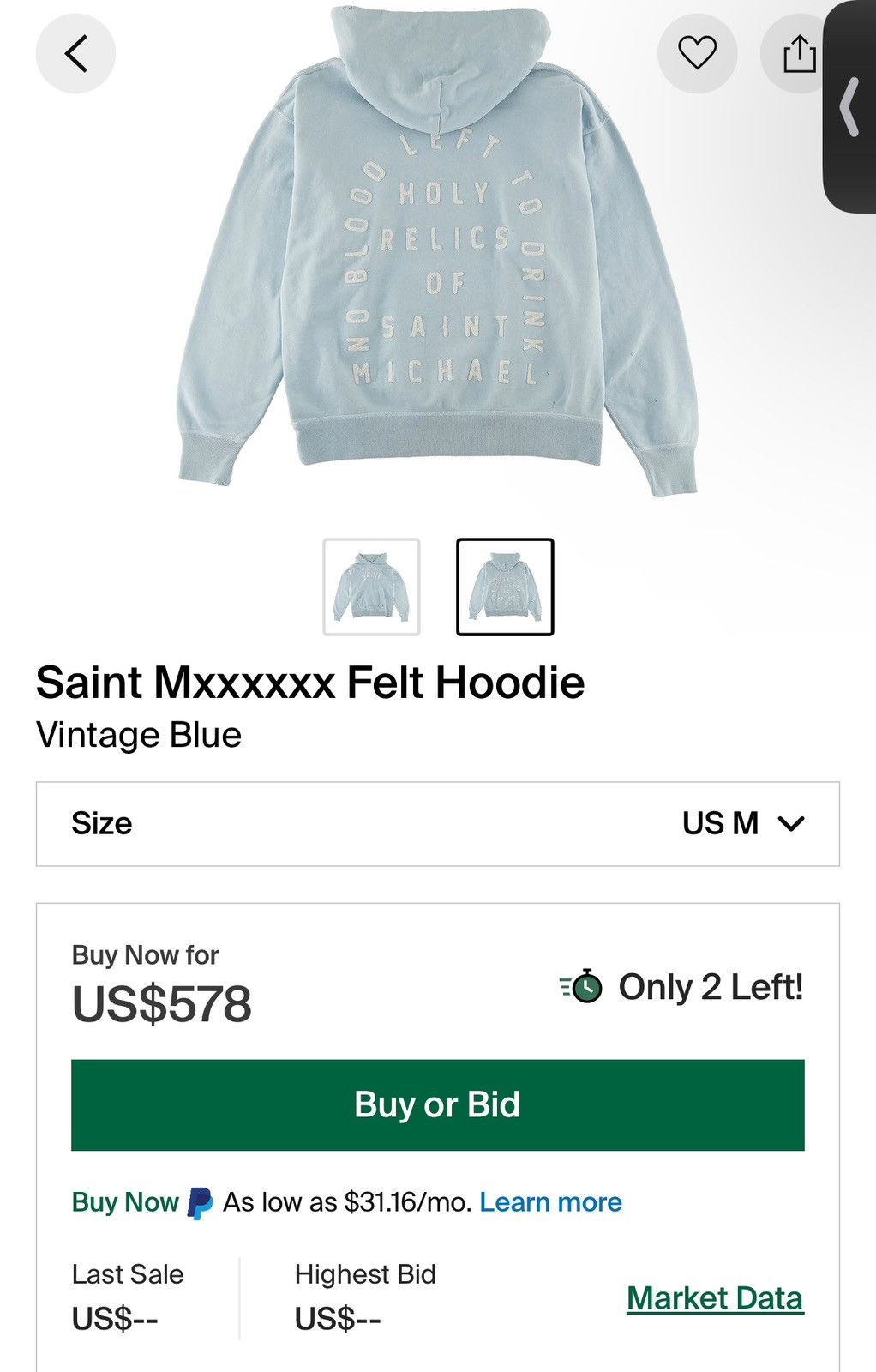The width and height of the screenshot is (876, 1372).
Task: Click the green Buy Now text
Action: [125, 1202]
